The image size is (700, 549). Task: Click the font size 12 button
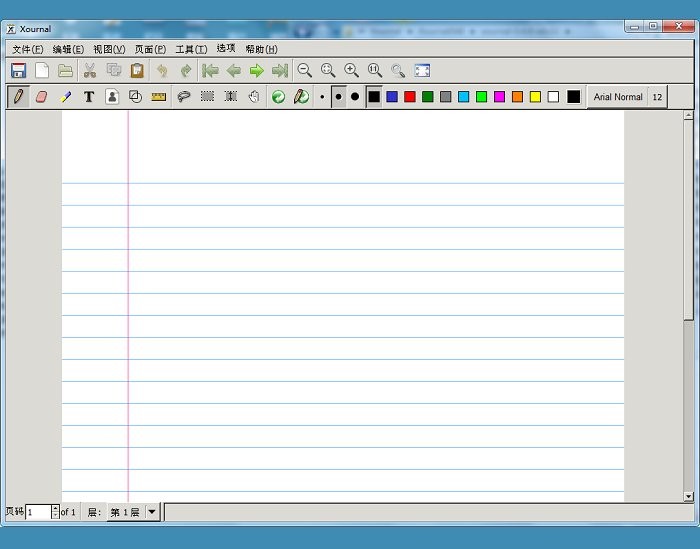[x=657, y=97]
